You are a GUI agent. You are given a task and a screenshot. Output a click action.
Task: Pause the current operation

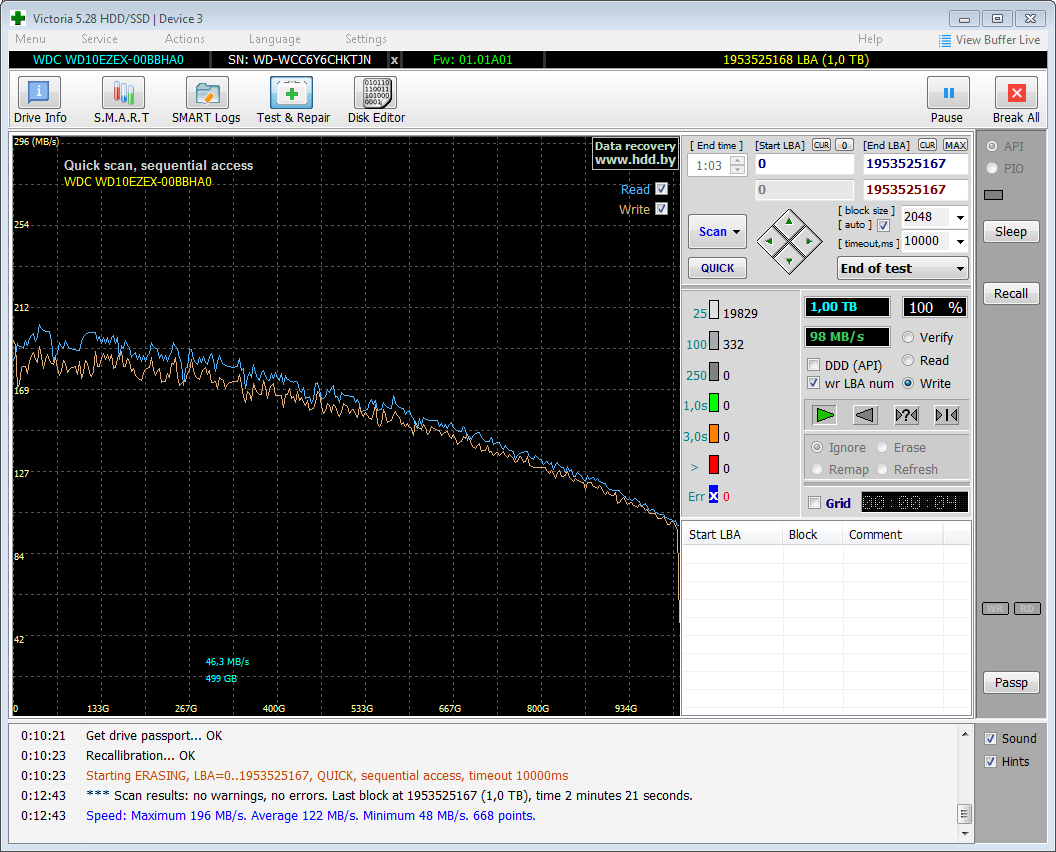[947, 101]
